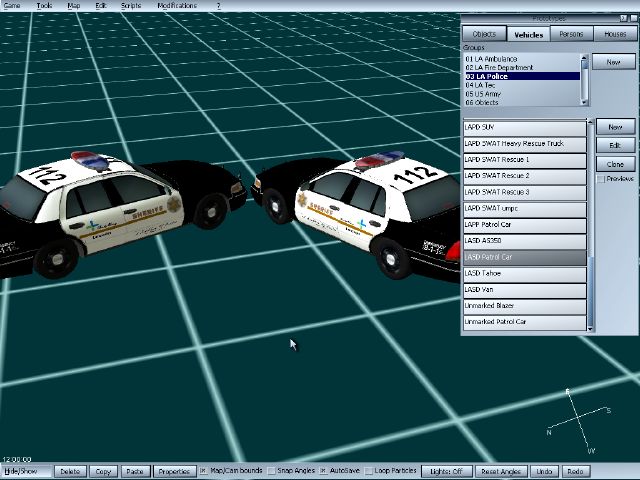Viewport: 640px width, 480px height.
Task: Enable the Snap Angles checkbox
Action: [271, 471]
